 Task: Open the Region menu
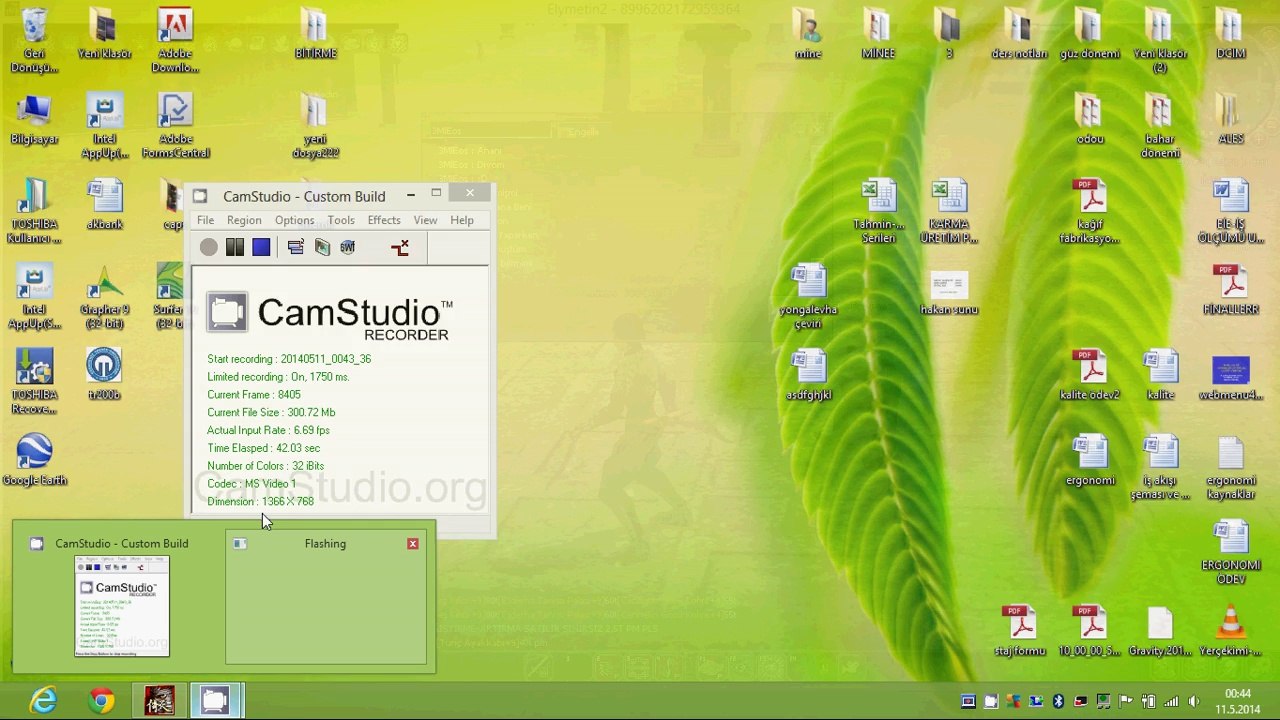244,220
